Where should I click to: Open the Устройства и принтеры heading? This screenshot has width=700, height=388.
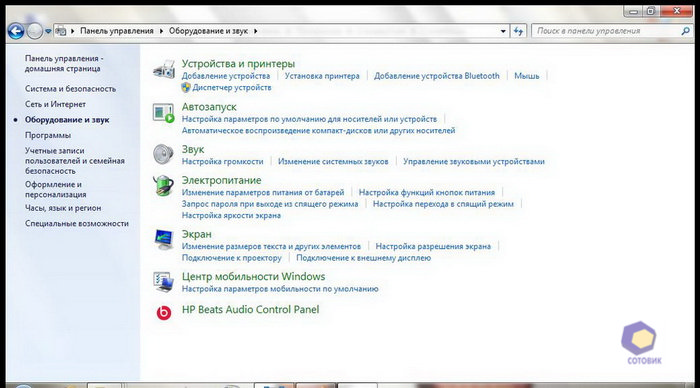pyautogui.click(x=238, y=63)
